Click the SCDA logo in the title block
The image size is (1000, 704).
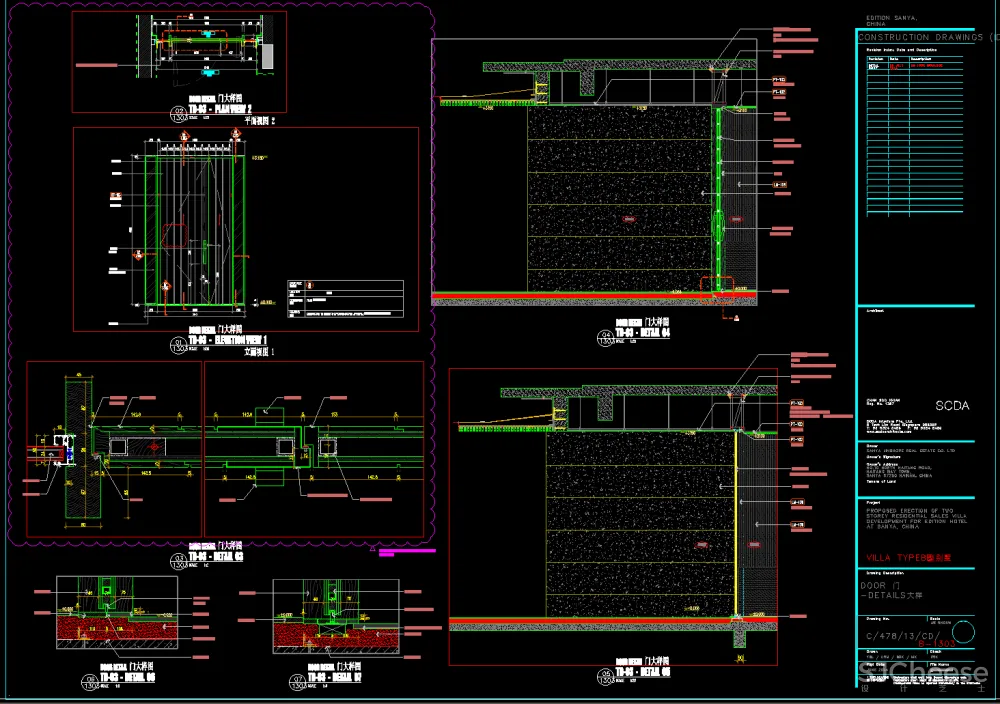pos(951,406)
